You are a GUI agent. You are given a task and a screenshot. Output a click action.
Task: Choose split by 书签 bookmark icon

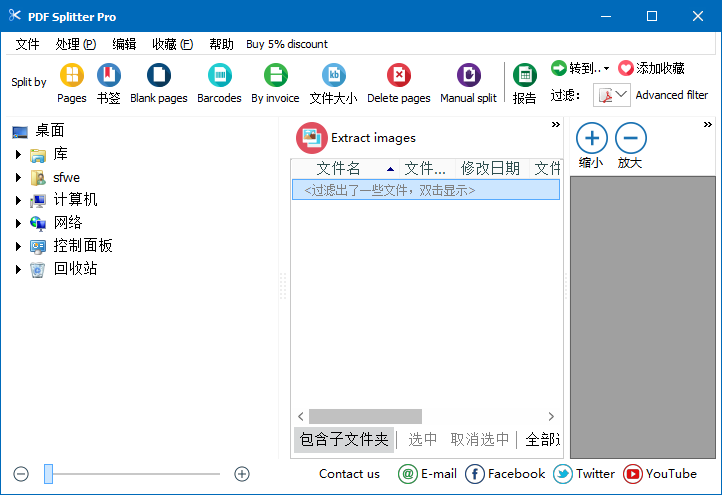tap(109, 75)
